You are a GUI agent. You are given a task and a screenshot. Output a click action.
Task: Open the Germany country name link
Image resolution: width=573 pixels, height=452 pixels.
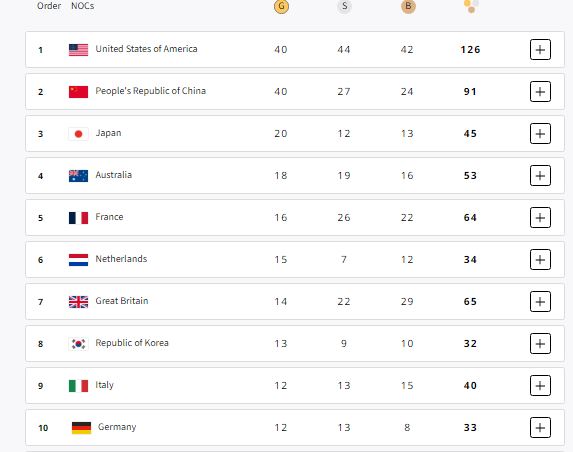click(117, 427)
